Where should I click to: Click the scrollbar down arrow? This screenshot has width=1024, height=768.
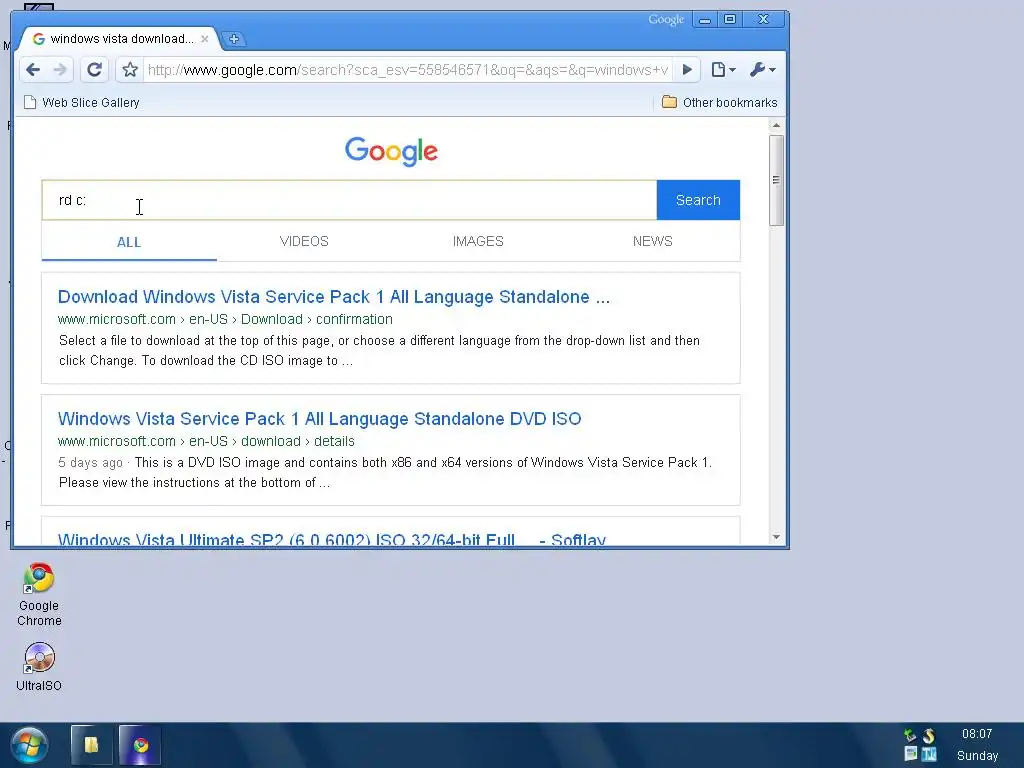(776, 537)
